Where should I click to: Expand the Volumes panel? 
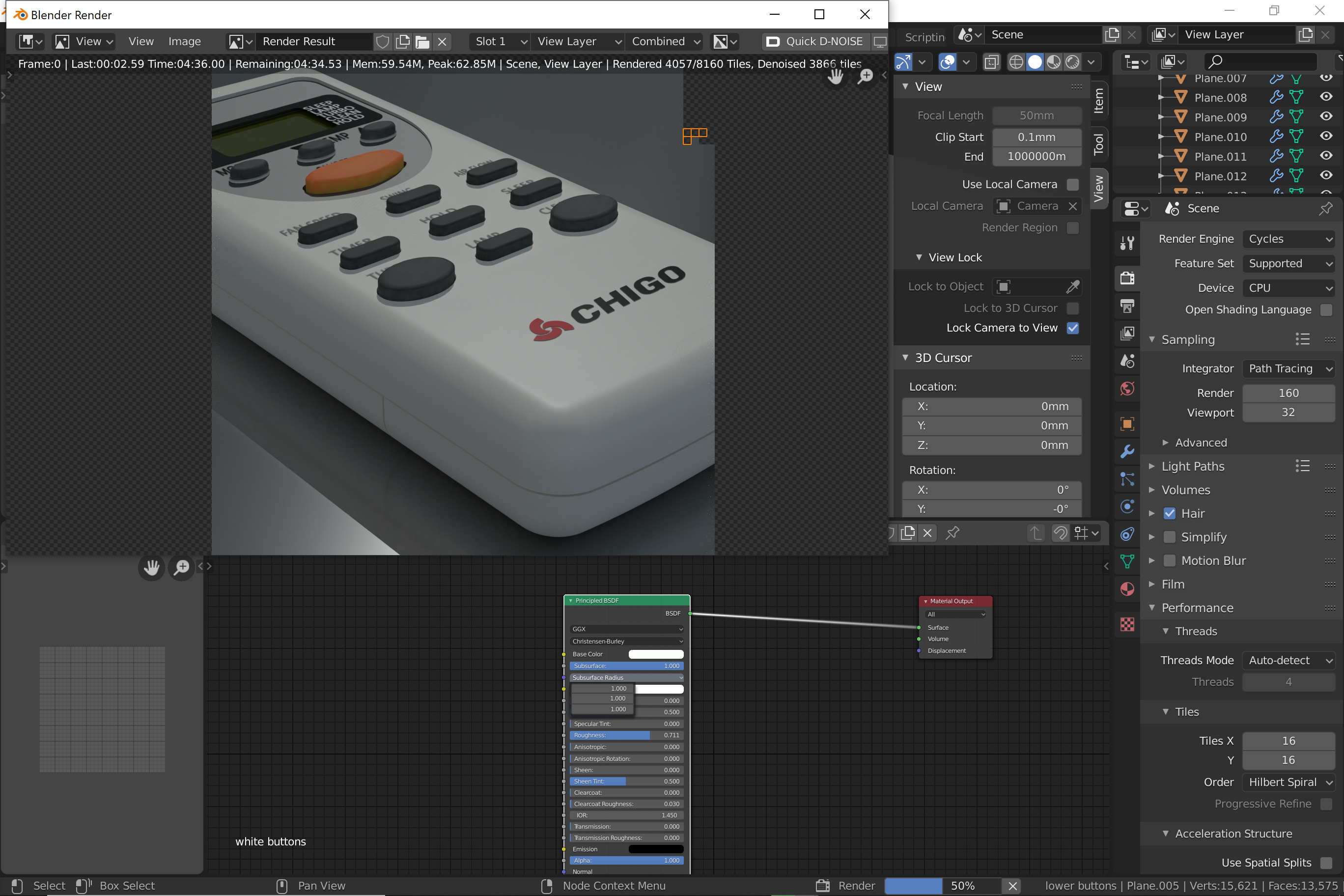coord(1185,490)
